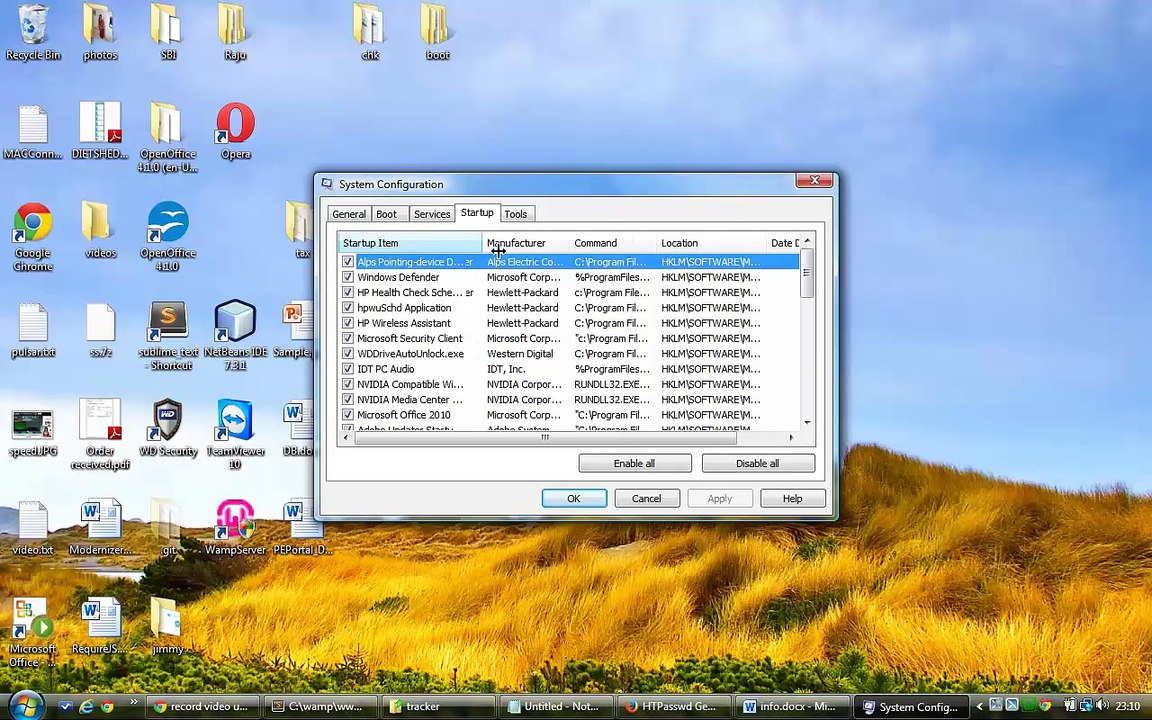Select the boot folder icon
Screen dimensions: 1152x720
pos(437,31)
